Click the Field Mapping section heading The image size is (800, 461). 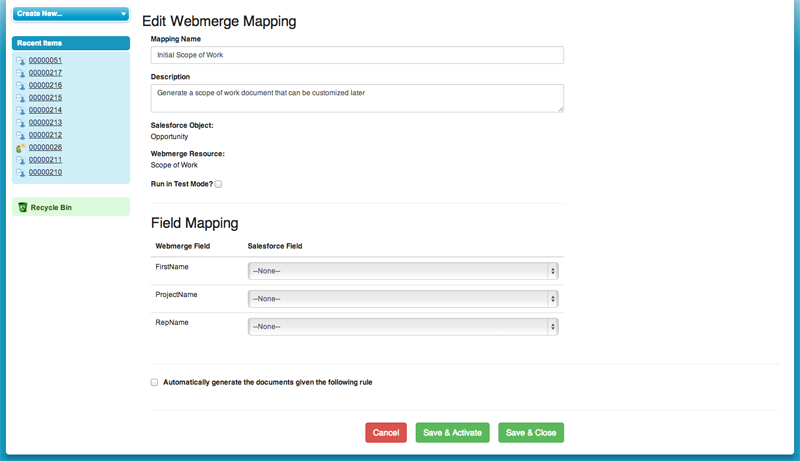(194, 223)
